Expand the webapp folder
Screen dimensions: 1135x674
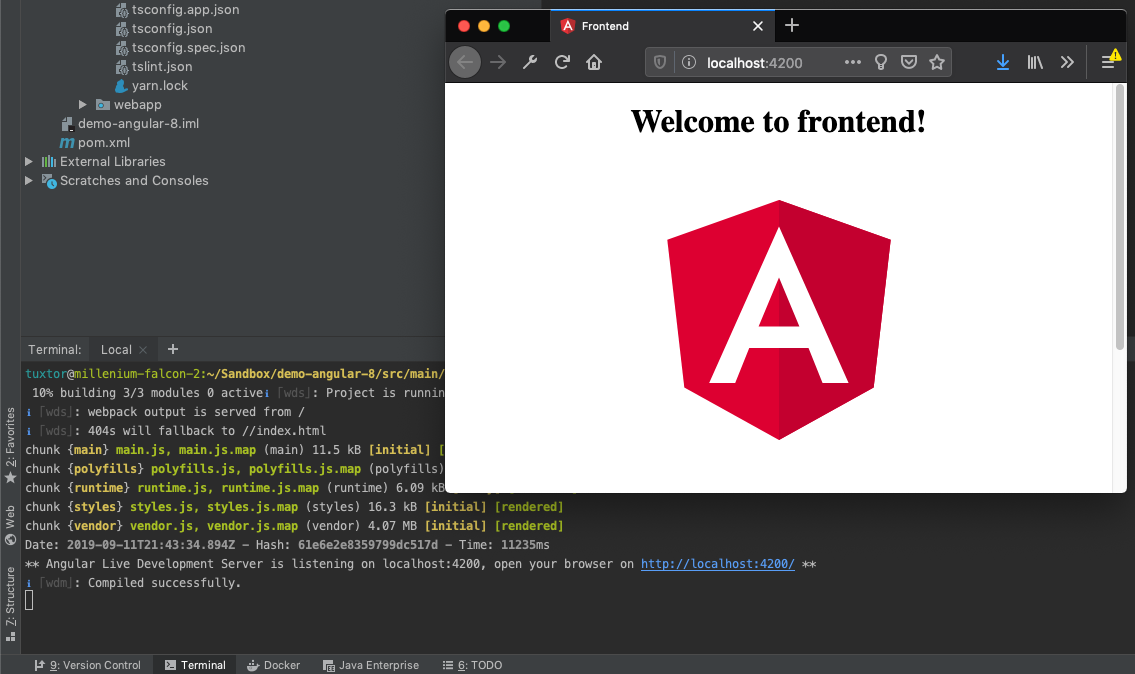click(x=83, y=105)
